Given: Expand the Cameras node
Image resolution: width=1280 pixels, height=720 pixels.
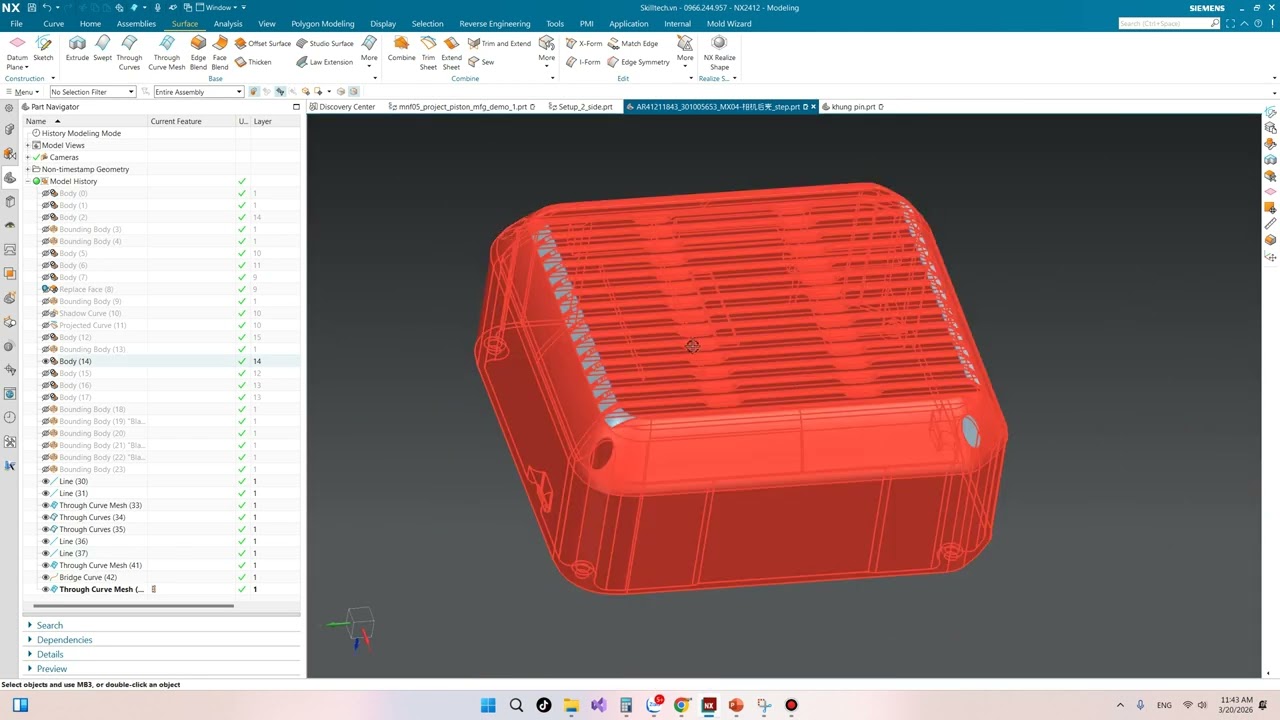Looking at the screenshot, I should pyautogui.click(x=28, y=157).
